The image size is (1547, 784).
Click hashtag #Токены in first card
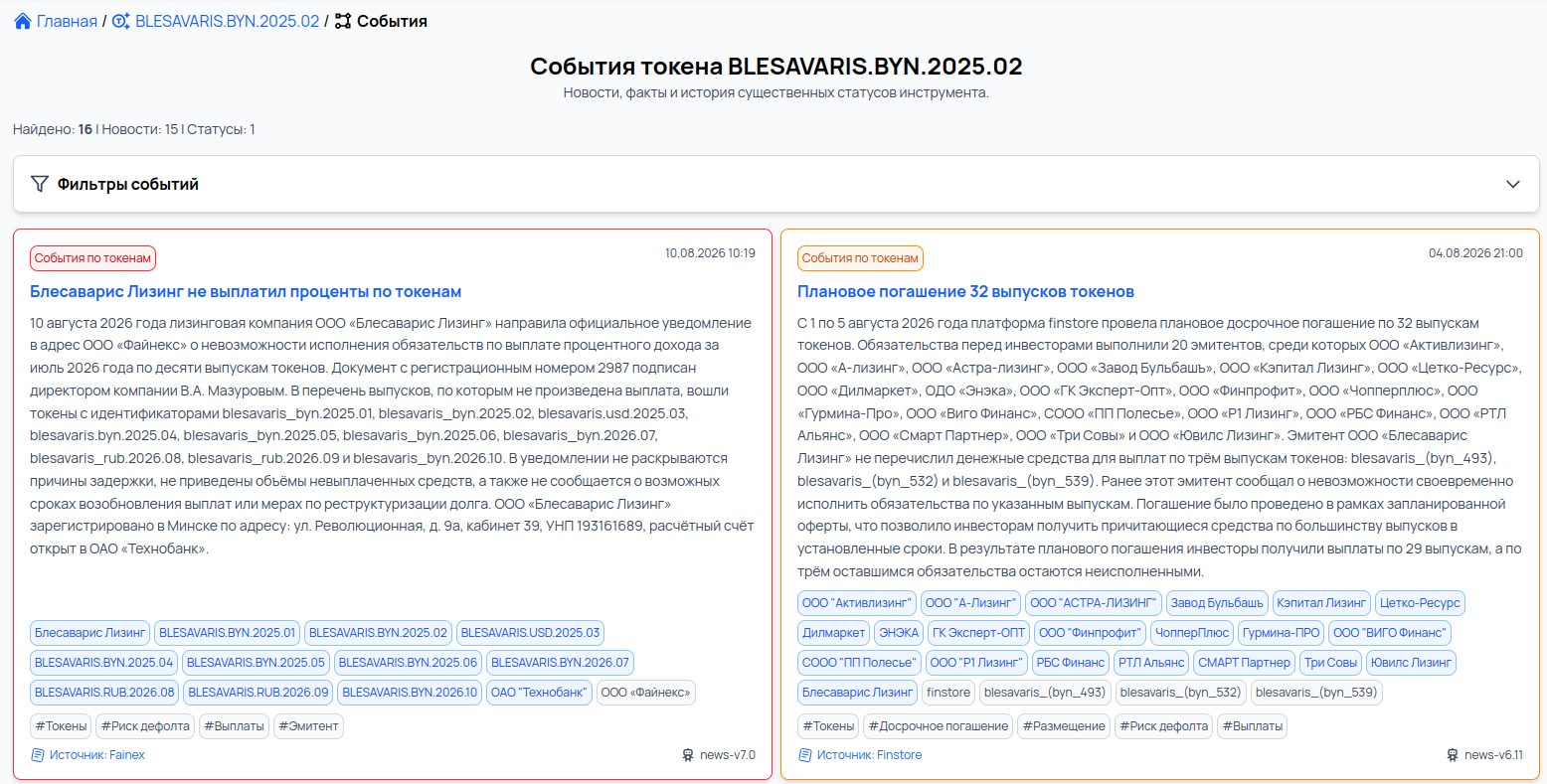(61, 726)
